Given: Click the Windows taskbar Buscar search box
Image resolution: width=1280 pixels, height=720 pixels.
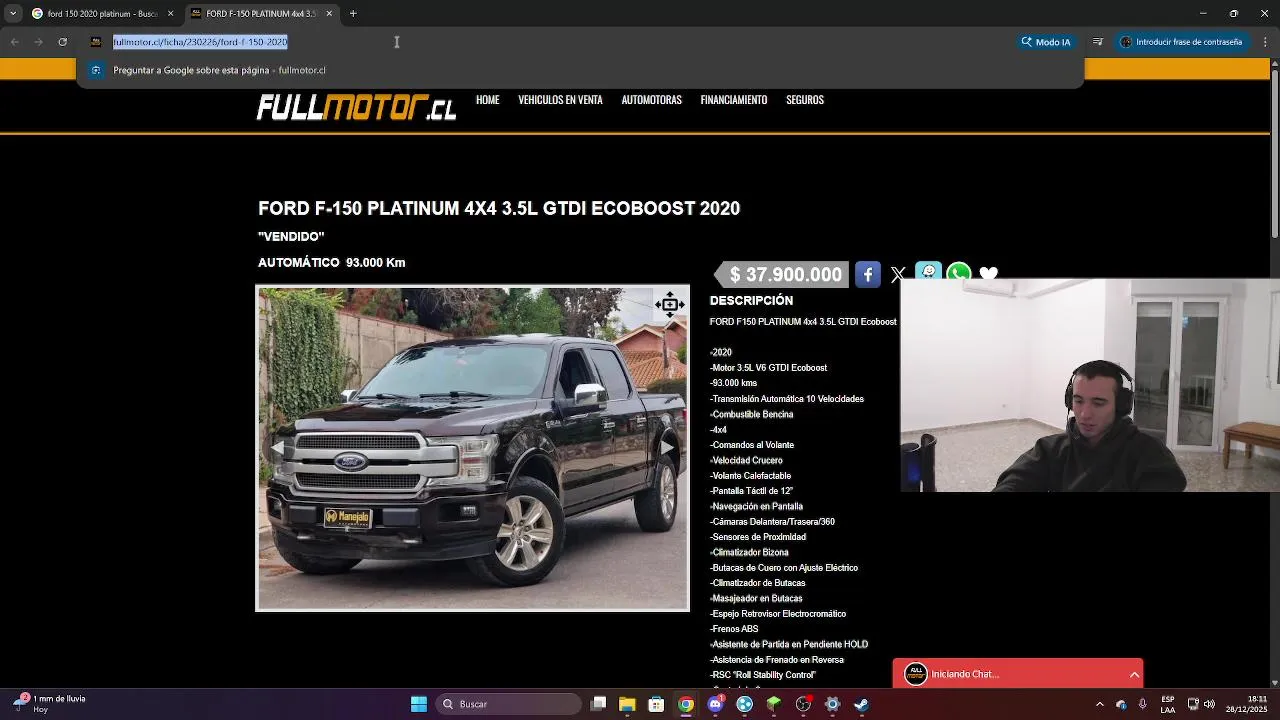Looking at the screenshot, I should (509, 704).
